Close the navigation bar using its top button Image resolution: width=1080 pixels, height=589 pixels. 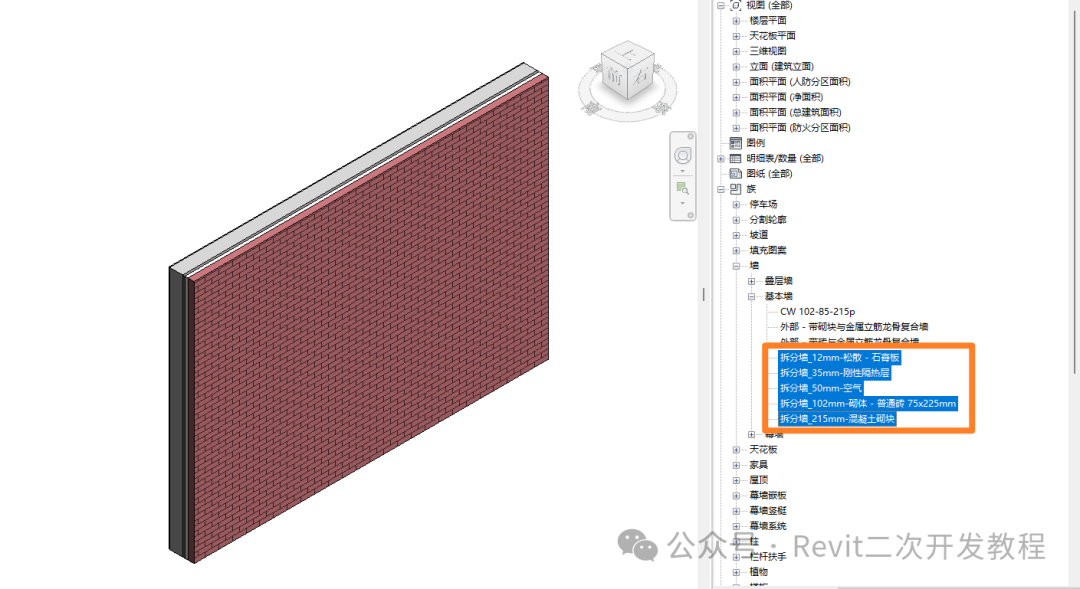point(690,136)
